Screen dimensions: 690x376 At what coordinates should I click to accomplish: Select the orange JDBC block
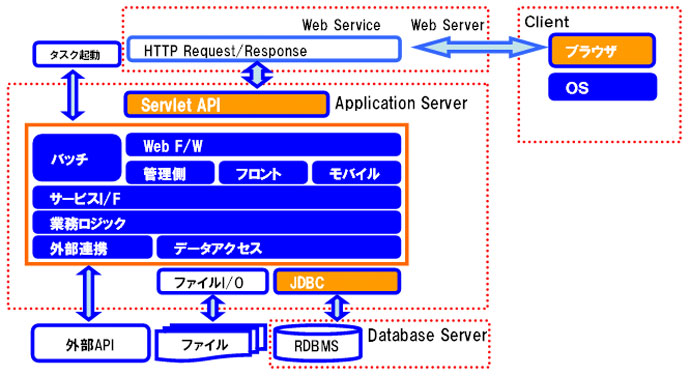[337, 281]
